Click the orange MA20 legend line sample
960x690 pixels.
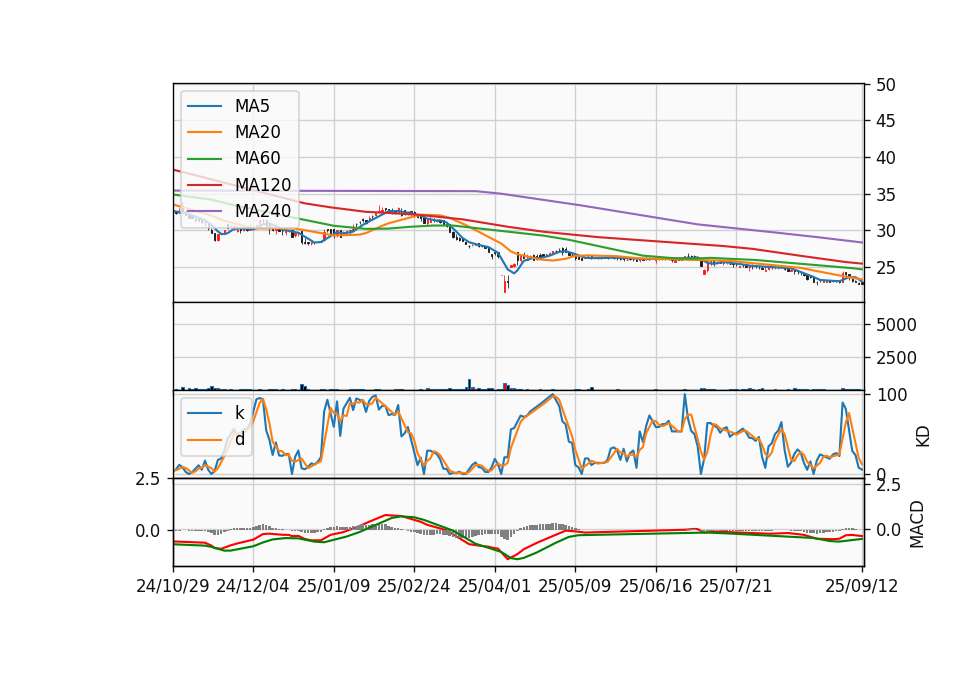point(204,132)
